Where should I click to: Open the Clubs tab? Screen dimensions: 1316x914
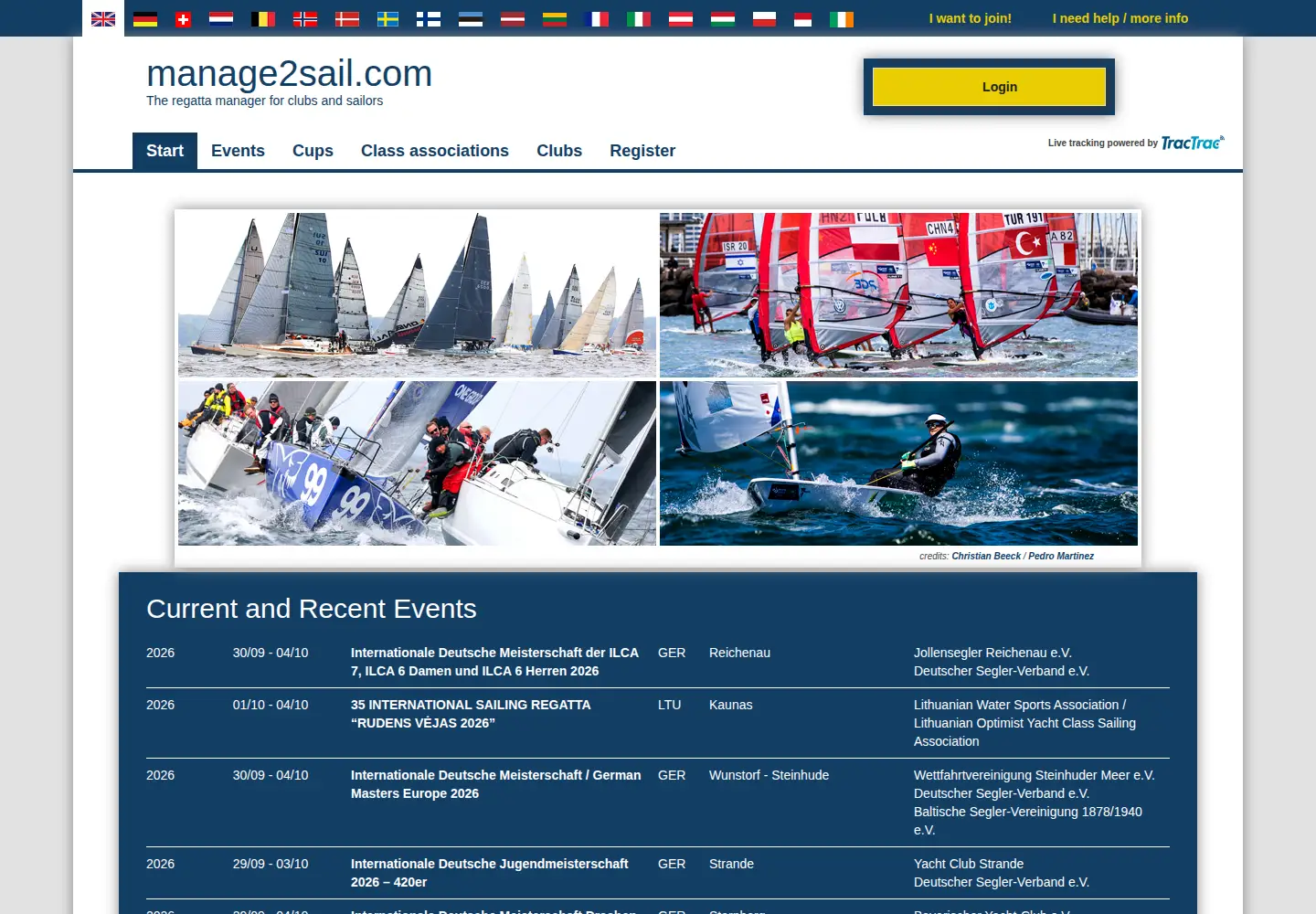point(559,151)
